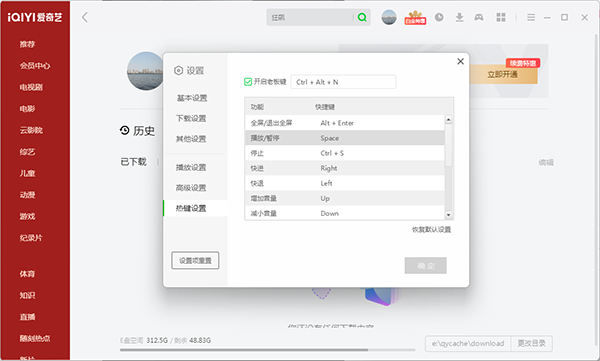Open 综艺 in the left sidebar

[x=27, y=152]
